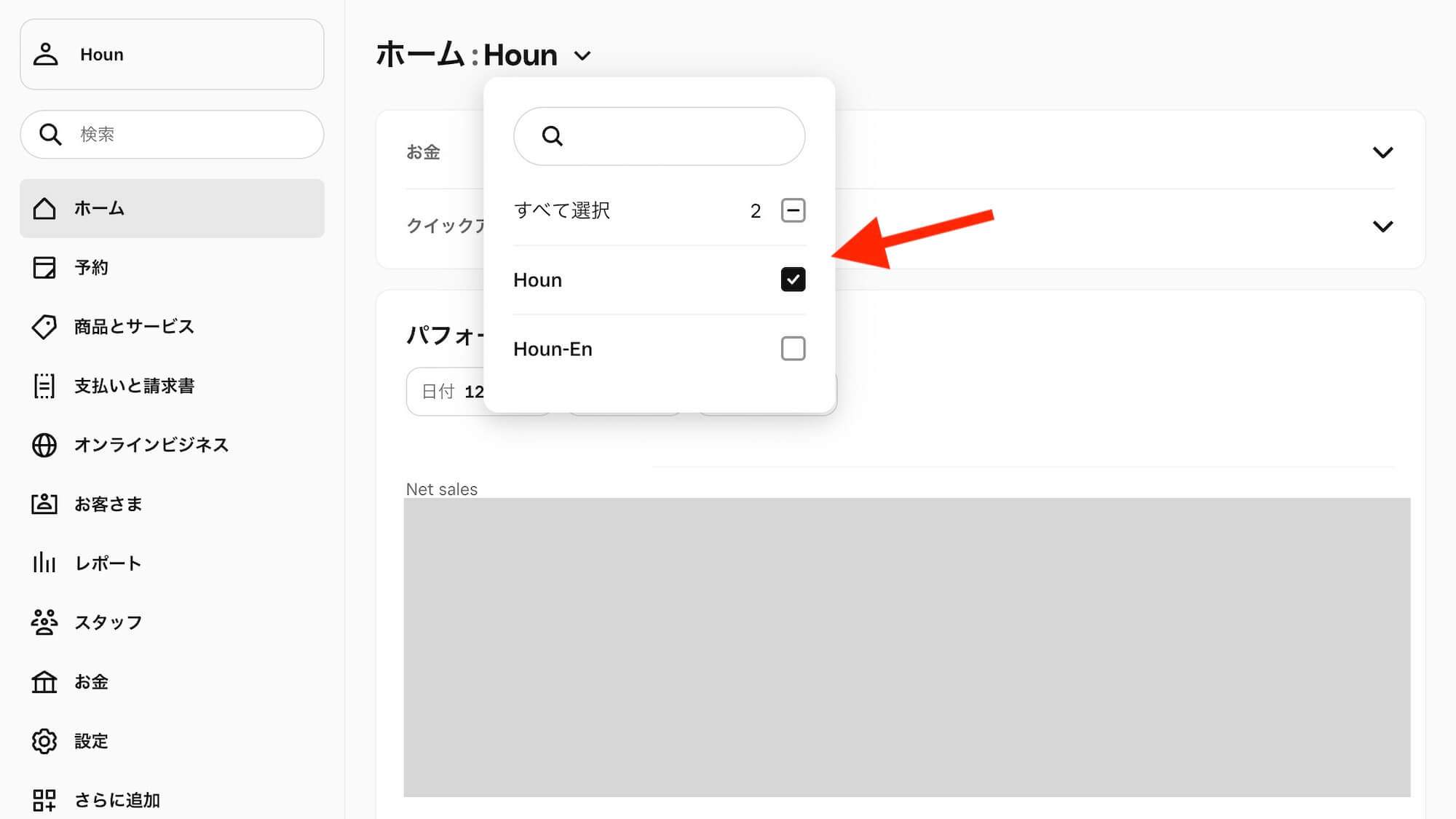Check the Houn-En location checkbox
The width and height of the screenshot is (1456, 819).
click(794, 349)
